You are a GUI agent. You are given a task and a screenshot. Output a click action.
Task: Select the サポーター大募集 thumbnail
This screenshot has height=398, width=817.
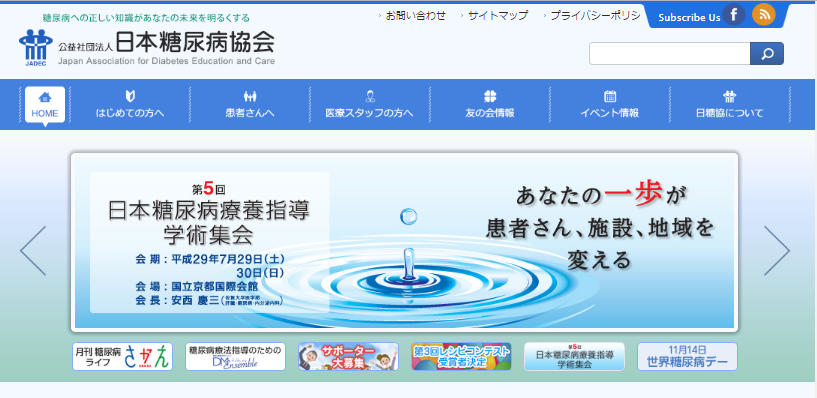tap(348, 356)
